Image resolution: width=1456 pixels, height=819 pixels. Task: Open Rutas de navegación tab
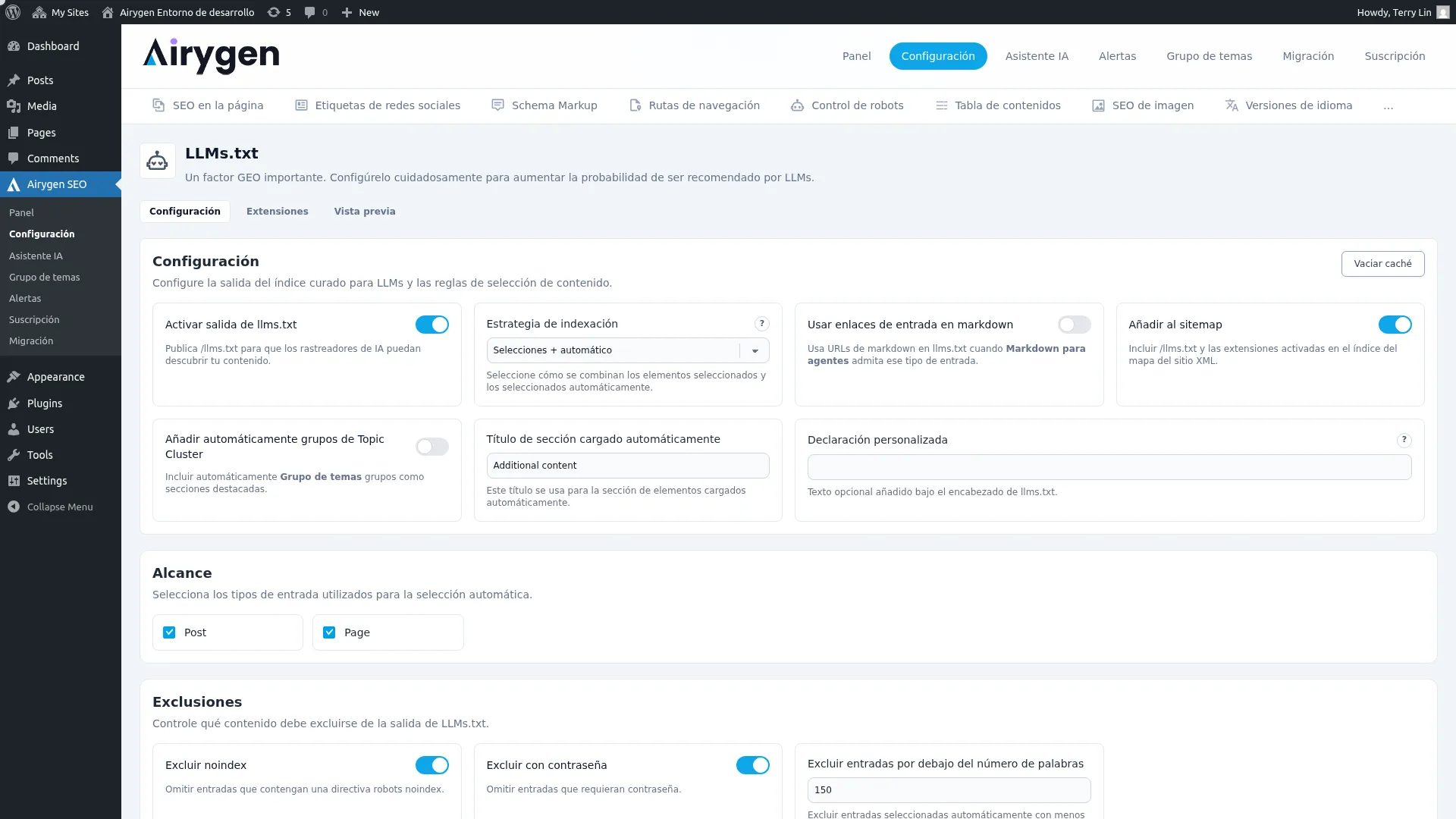click(694, 105)
